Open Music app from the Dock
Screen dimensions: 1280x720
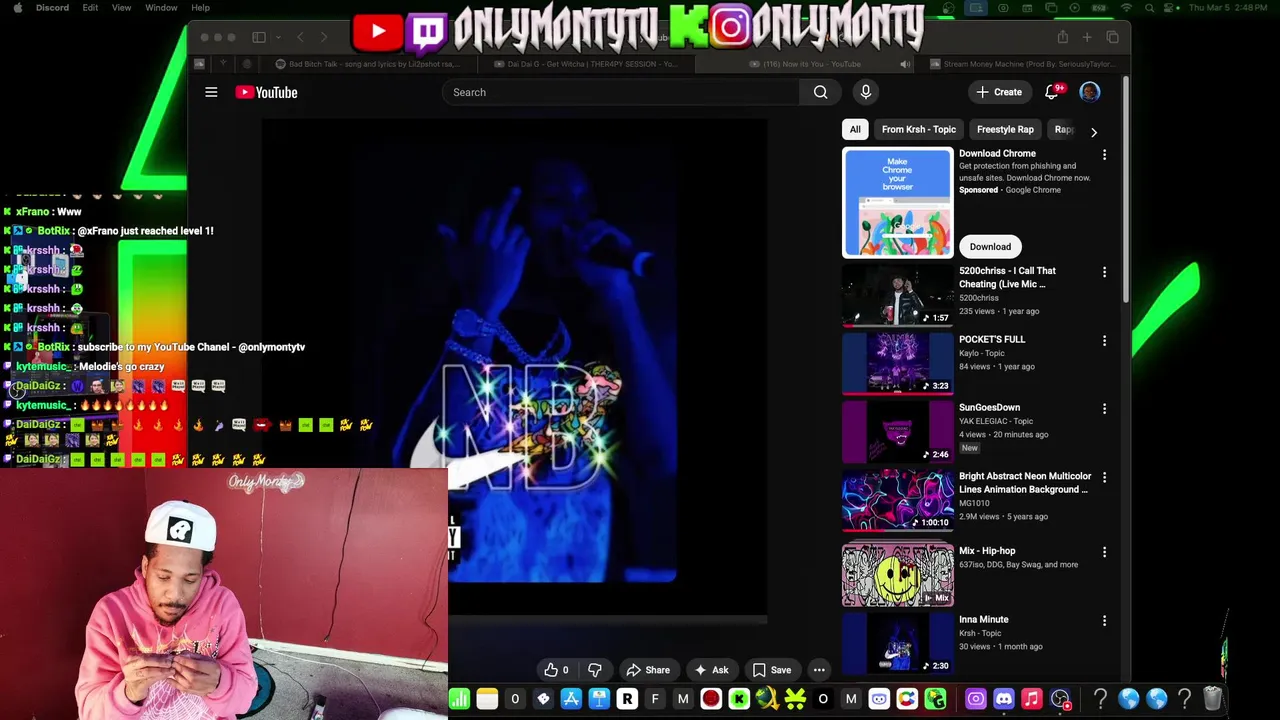point(1032,699)
